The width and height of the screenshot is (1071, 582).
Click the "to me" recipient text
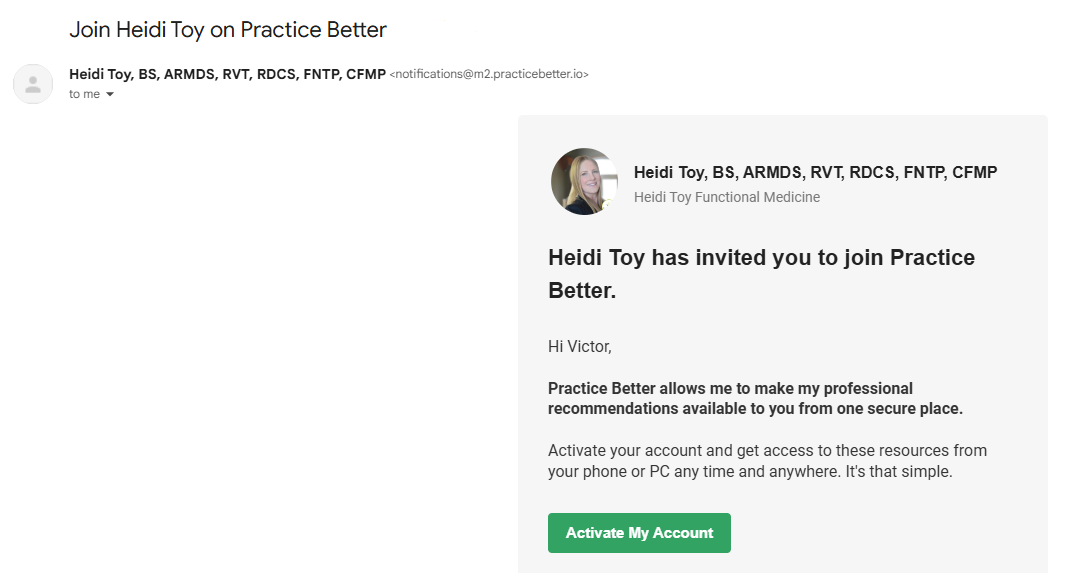click(x=84, y=94)
